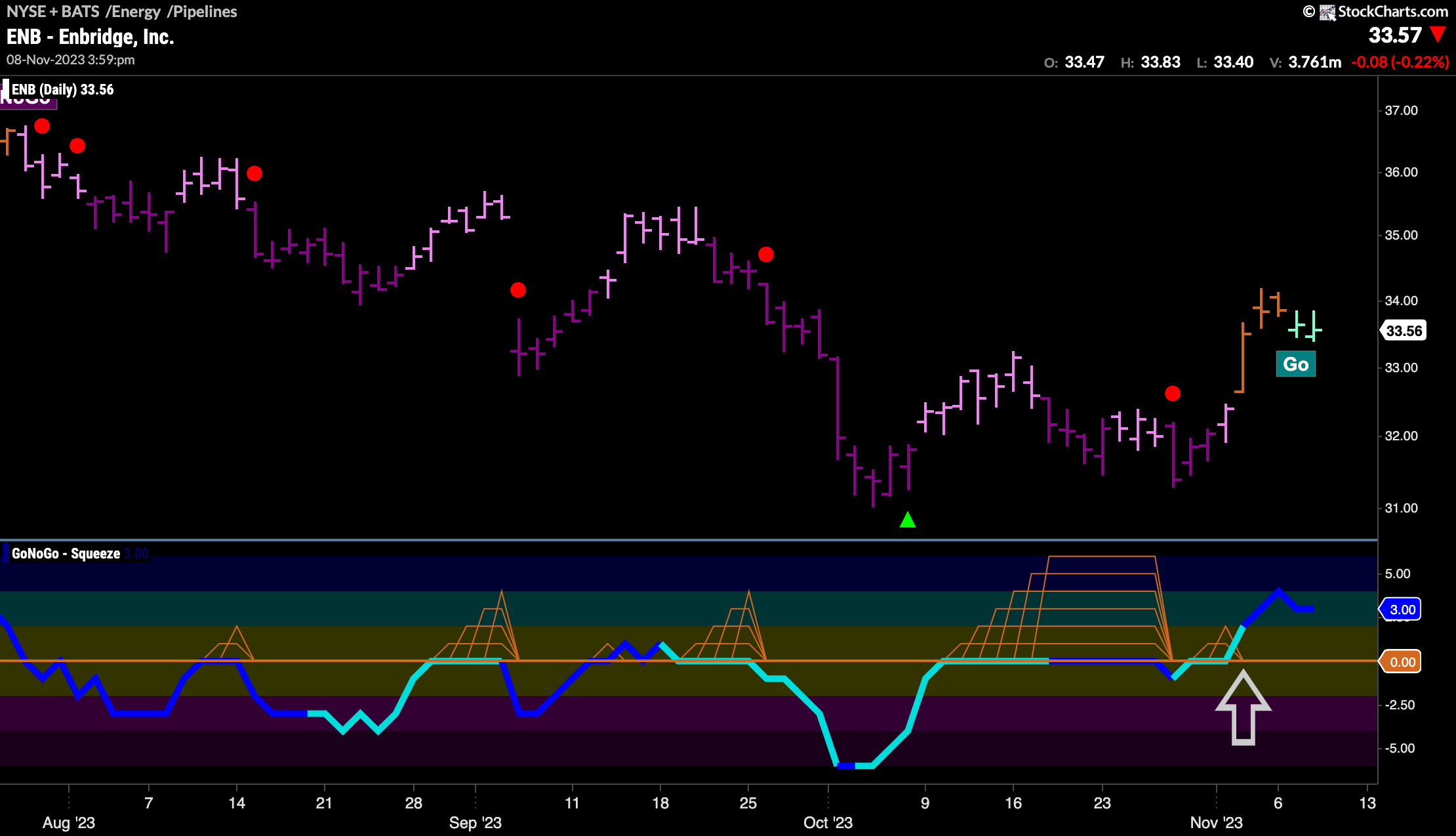Click the change '-0.08 (-0.22%)' text

(x=1400, y=62)
